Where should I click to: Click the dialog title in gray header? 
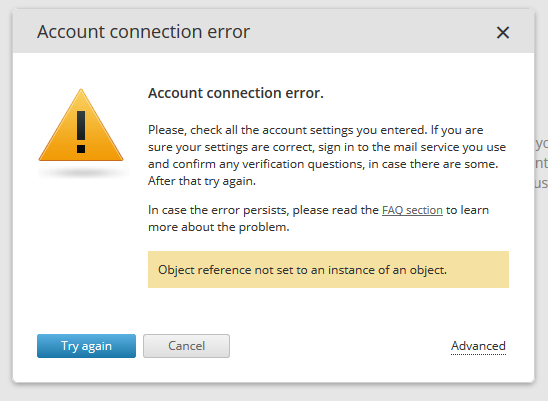143,32
